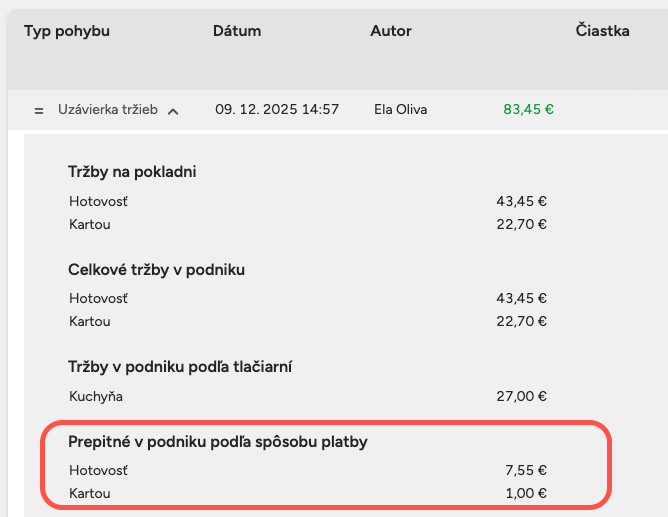Click the 7,55 € cash tip amount
This screenshot has height=517, width=668.
[x=527, y=470]
